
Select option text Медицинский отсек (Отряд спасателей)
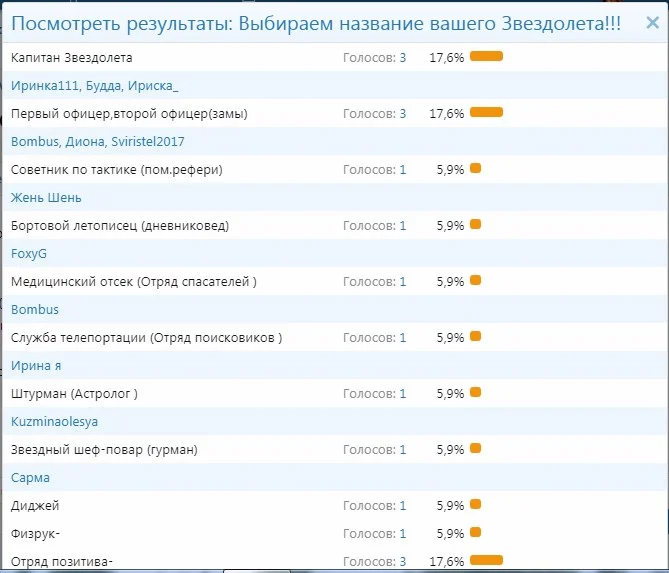pyautogui.click(x=134, y=282)
